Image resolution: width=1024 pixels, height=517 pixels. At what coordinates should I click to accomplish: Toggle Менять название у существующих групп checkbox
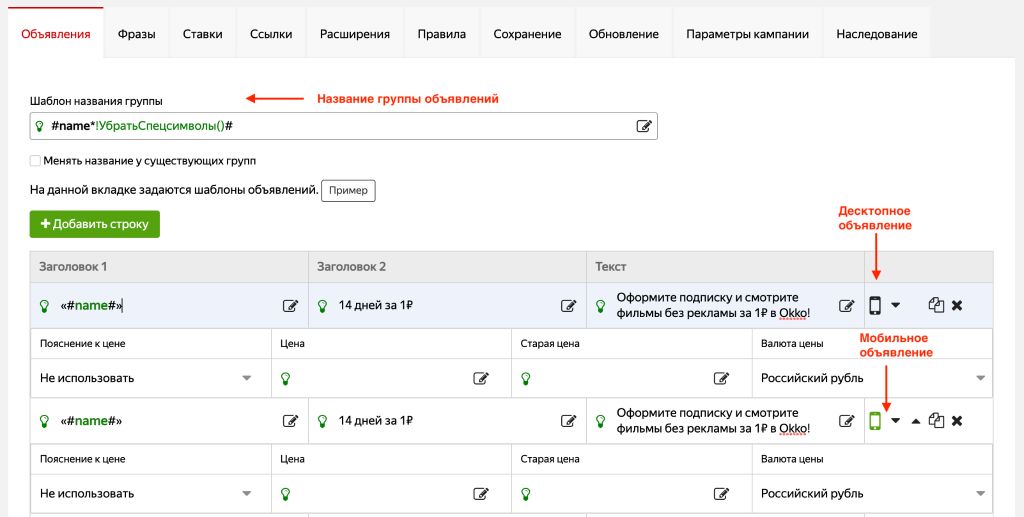tap(36, 160)
